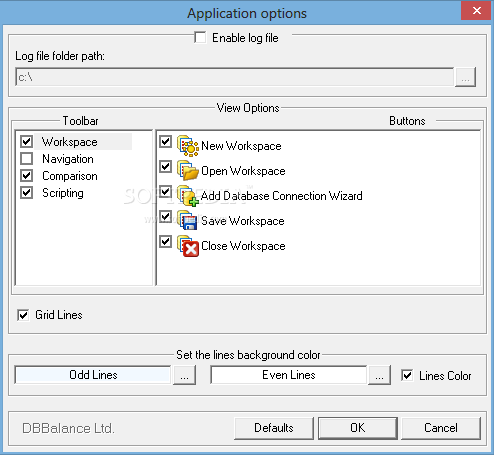The image size is (494, 455).
Task: Click the Even Lines color preview
Action: [288, 375]
